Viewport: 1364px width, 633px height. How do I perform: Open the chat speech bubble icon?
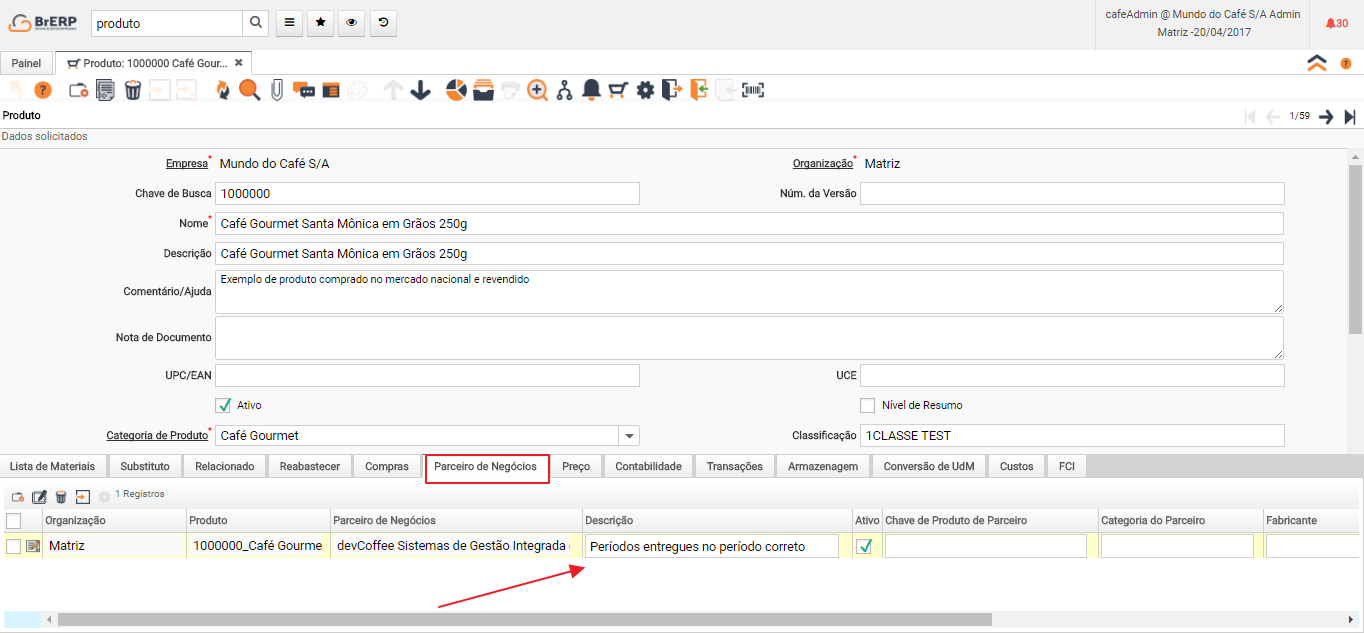click(304, 90)
